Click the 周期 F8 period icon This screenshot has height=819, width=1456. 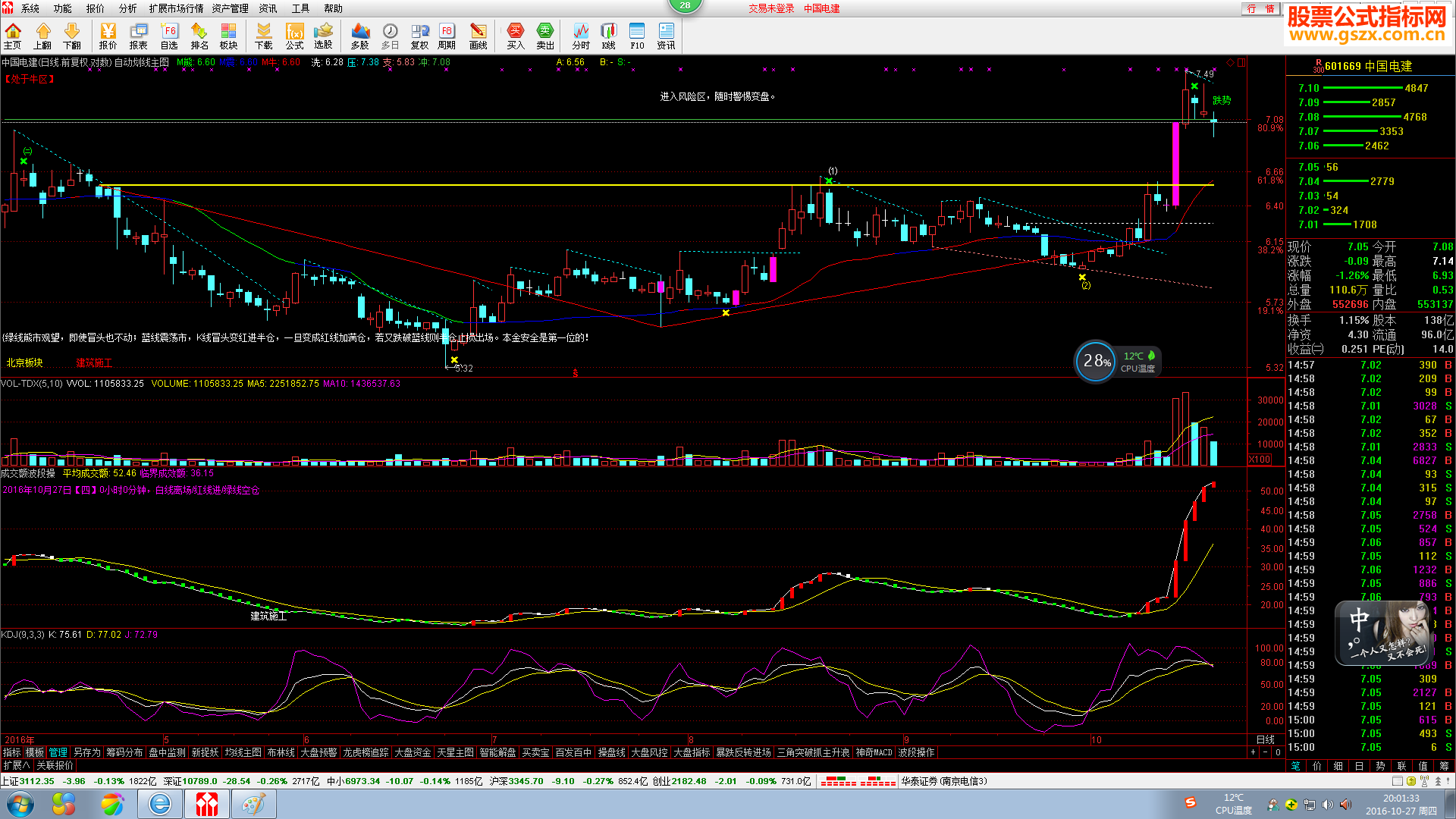pos(447,36)
